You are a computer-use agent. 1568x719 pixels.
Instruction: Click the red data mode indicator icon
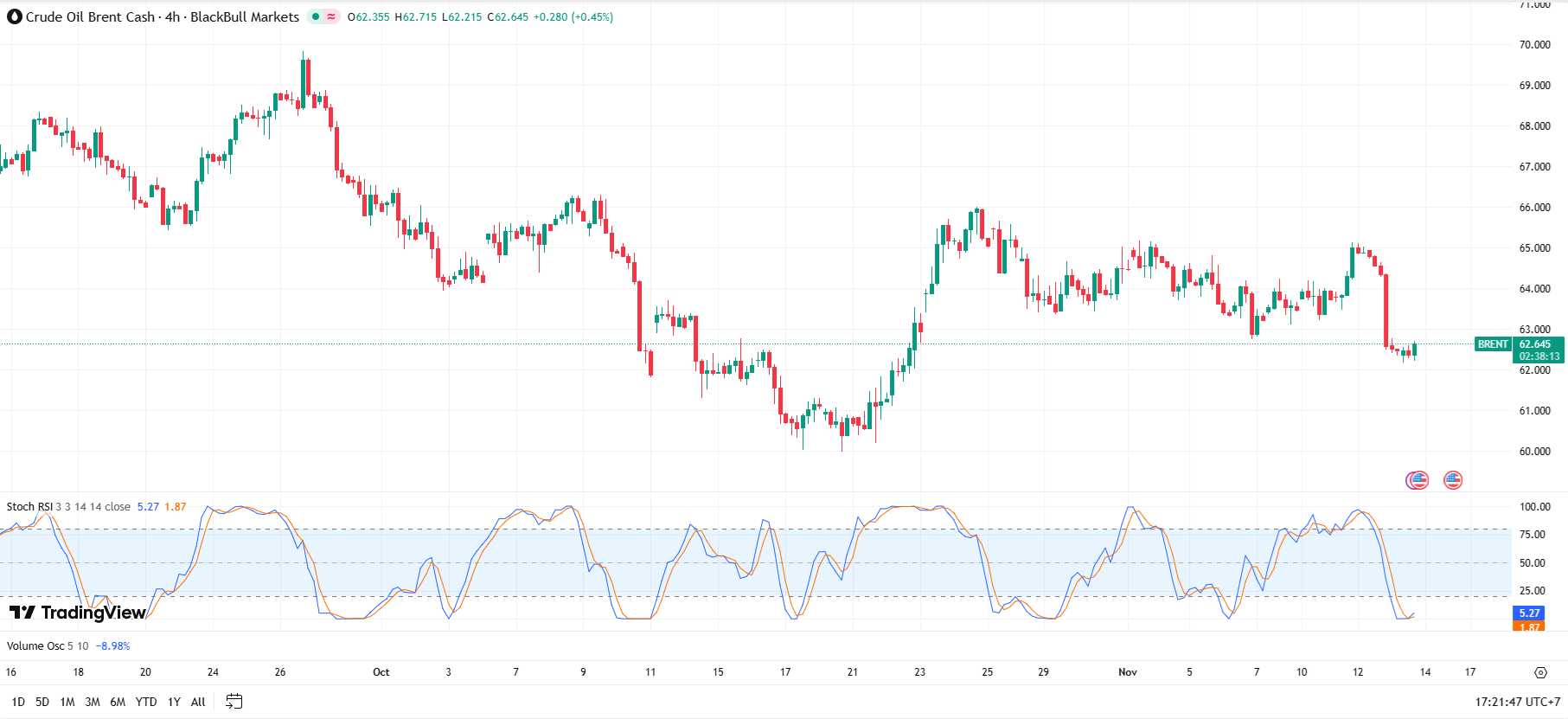331,16
